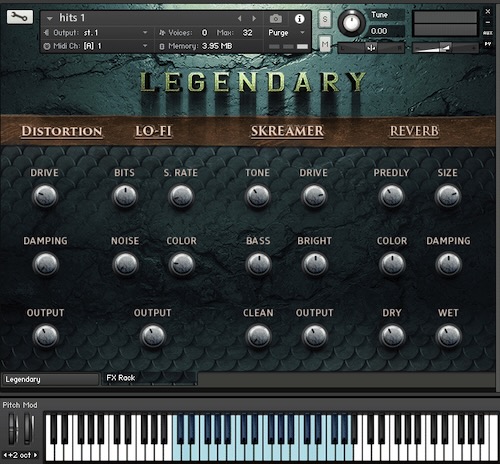Click the Memory 3.95 MB readout
Viewport: 500px width, 464px height.
tap(217, 46)
